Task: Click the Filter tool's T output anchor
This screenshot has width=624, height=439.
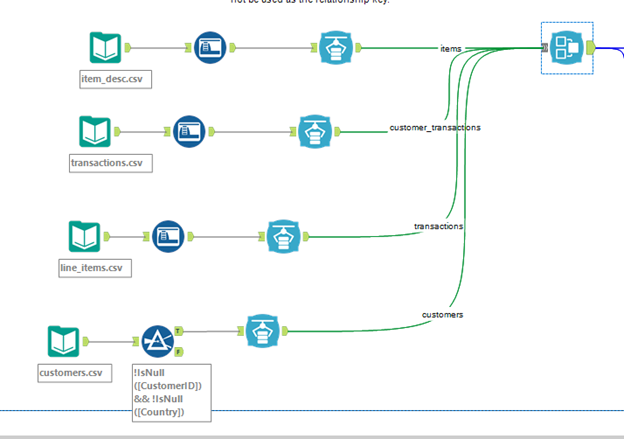Action: pyautogui.click(x=179, y=331)
